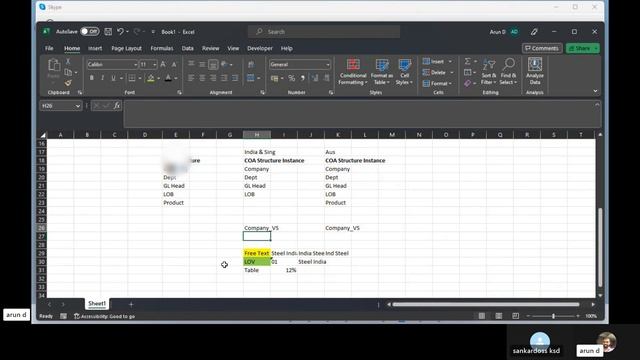Click the Search box in title bar
This screenshot has height=360, width=640.
[x=324, y=31]
